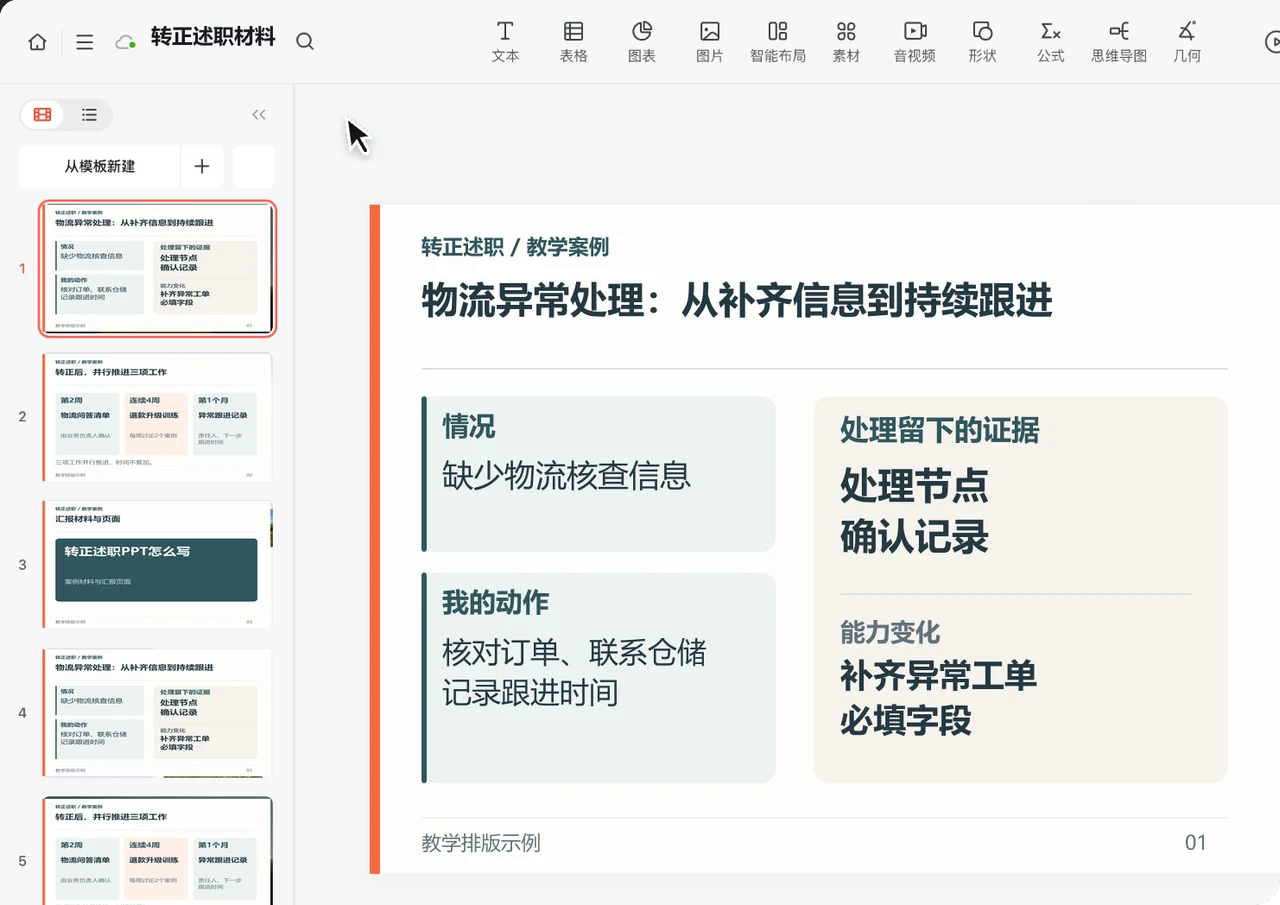Viewport: 1280px width, 905px height.
Task: Select slide 5 thumbnail
Action: click(157, 850)
